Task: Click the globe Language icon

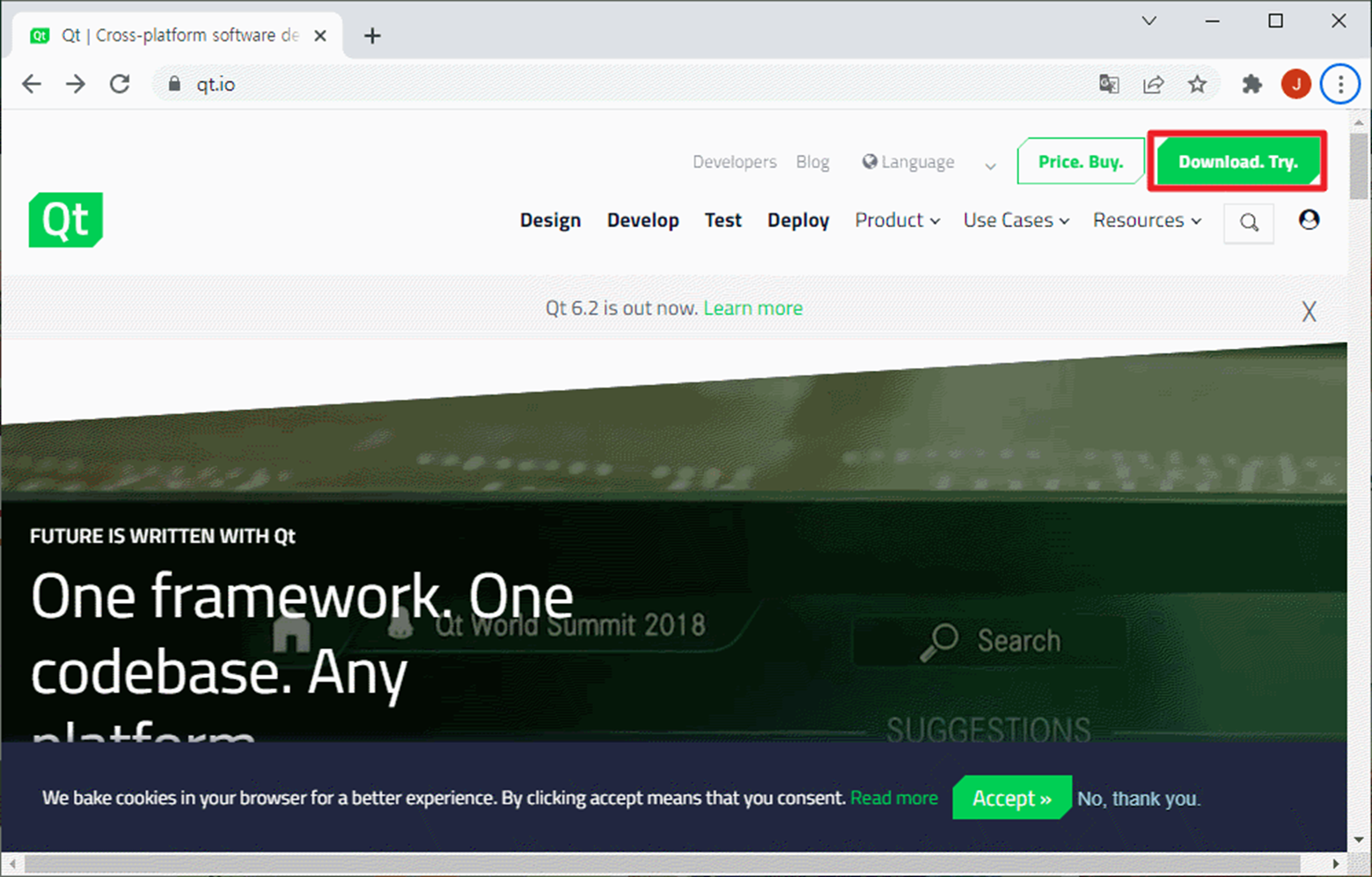Action: 869,161
